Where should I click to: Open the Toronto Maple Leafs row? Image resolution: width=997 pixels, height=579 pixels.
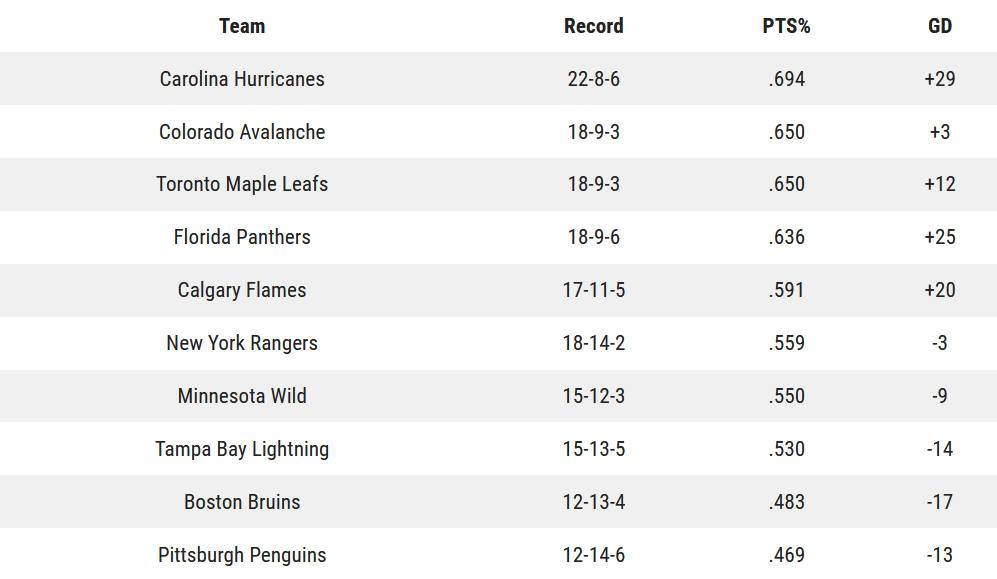[x=498, y=184]
